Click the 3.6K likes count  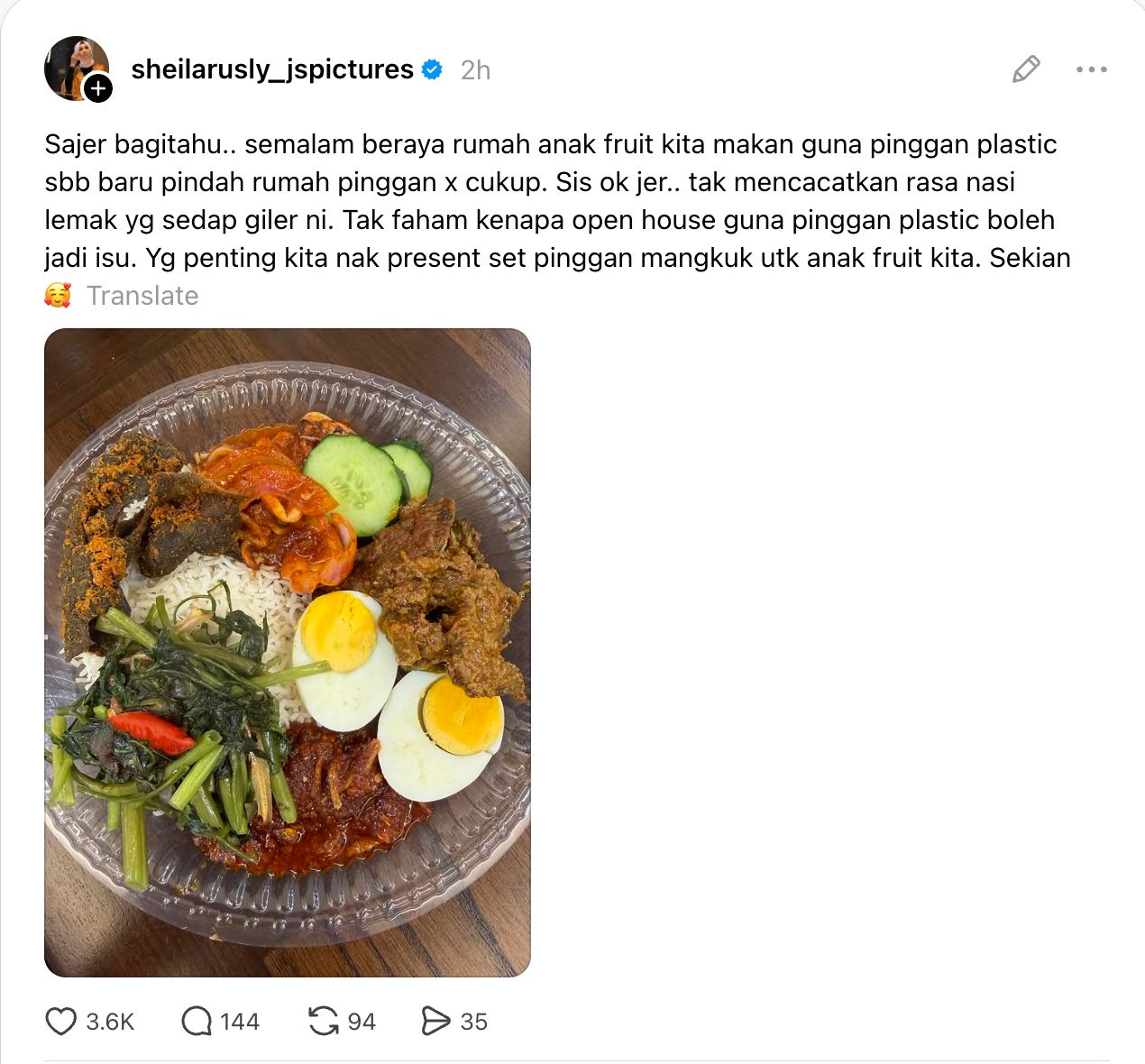point(110,1022)
